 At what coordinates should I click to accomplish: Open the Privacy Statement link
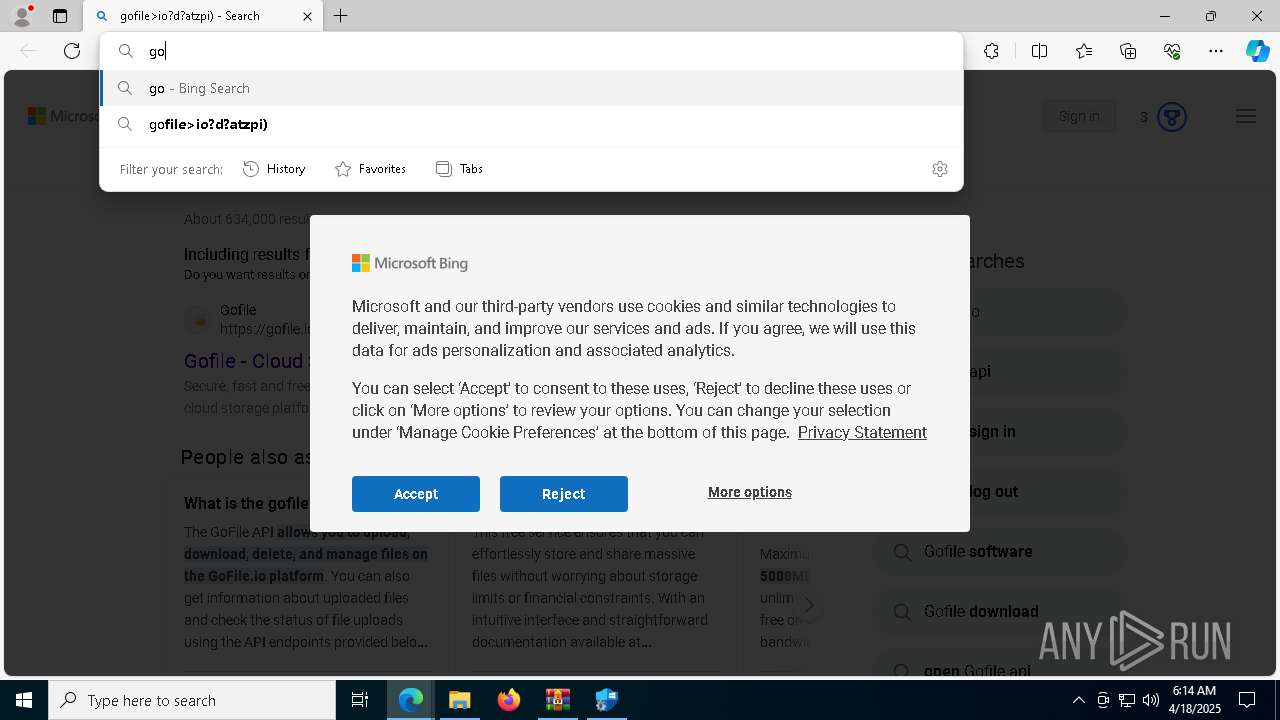(862, 432)
